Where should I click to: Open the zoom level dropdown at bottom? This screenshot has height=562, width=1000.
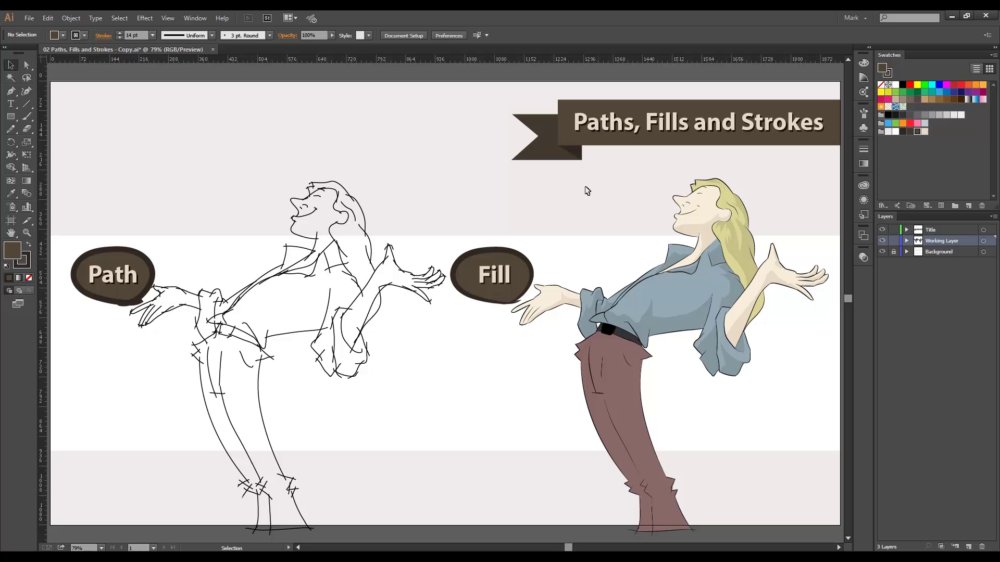coord(101,548)
